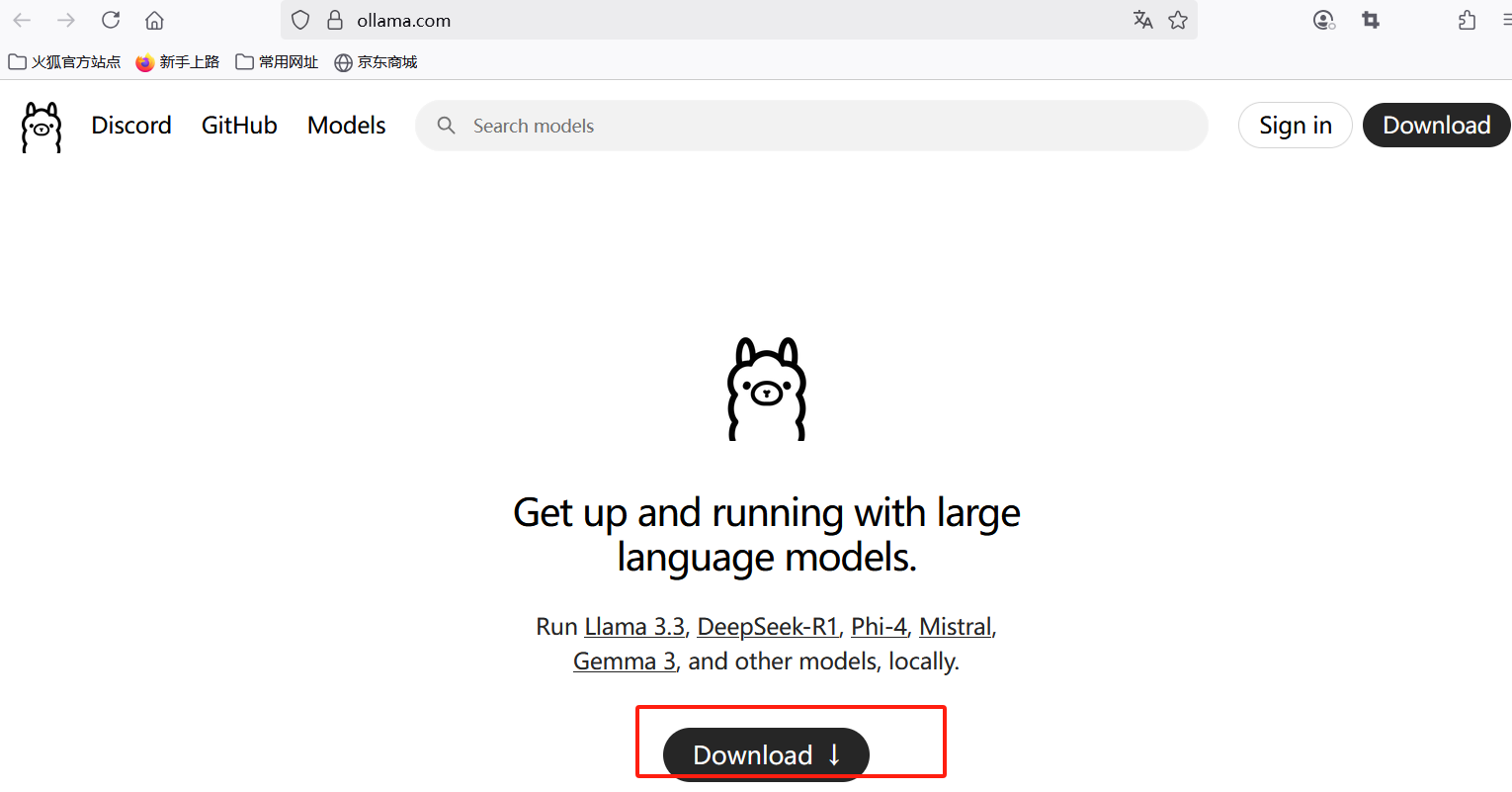Click the Ollama llama logo in header
1512x792 pixels.
42,127
